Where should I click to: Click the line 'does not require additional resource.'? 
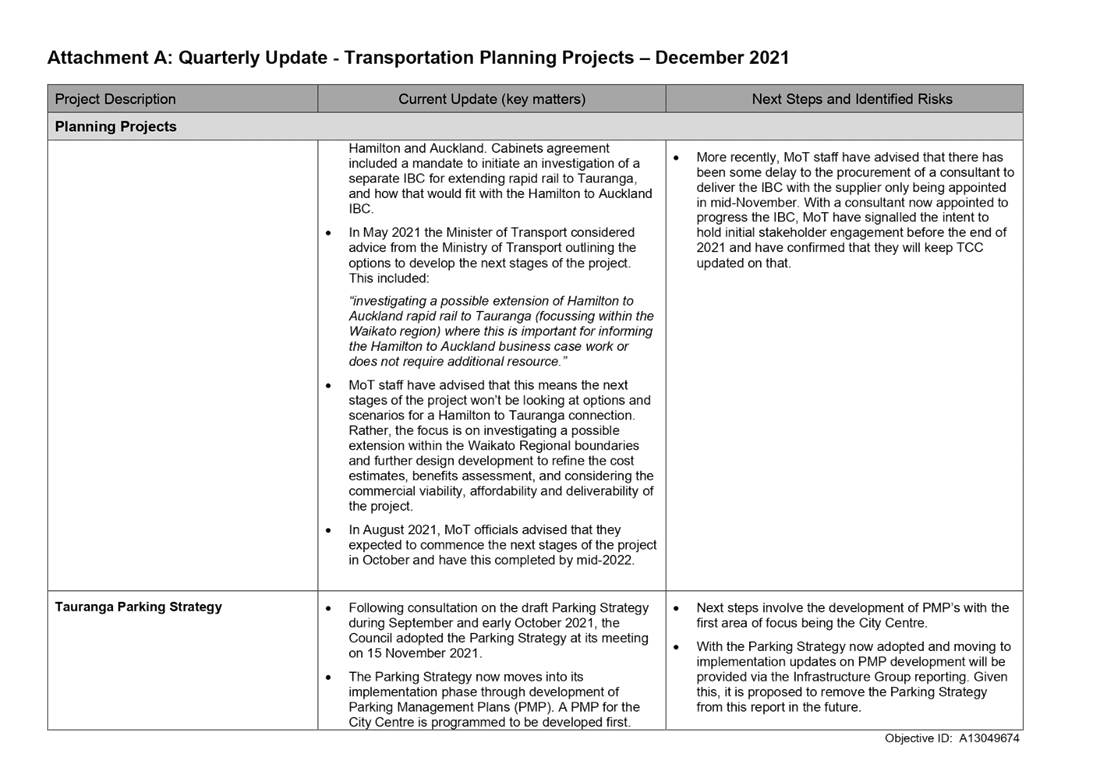(458, 361)
